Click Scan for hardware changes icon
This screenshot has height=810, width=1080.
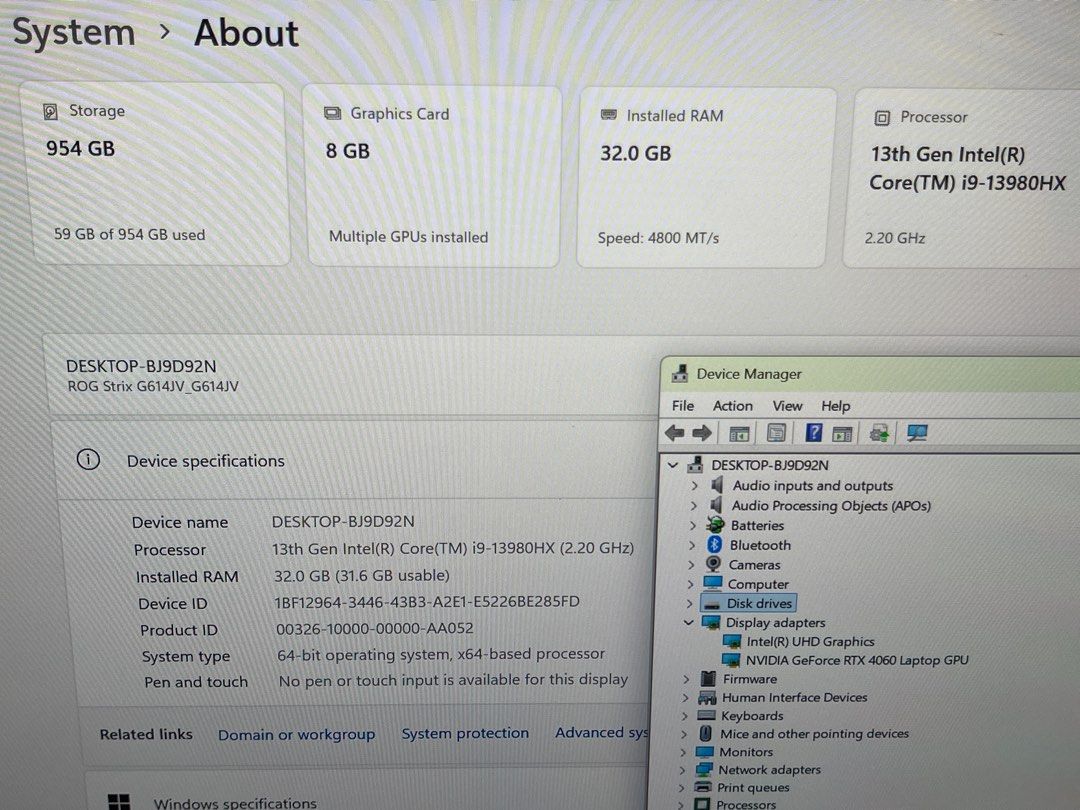pyautogui.click(x=917, y=432)
